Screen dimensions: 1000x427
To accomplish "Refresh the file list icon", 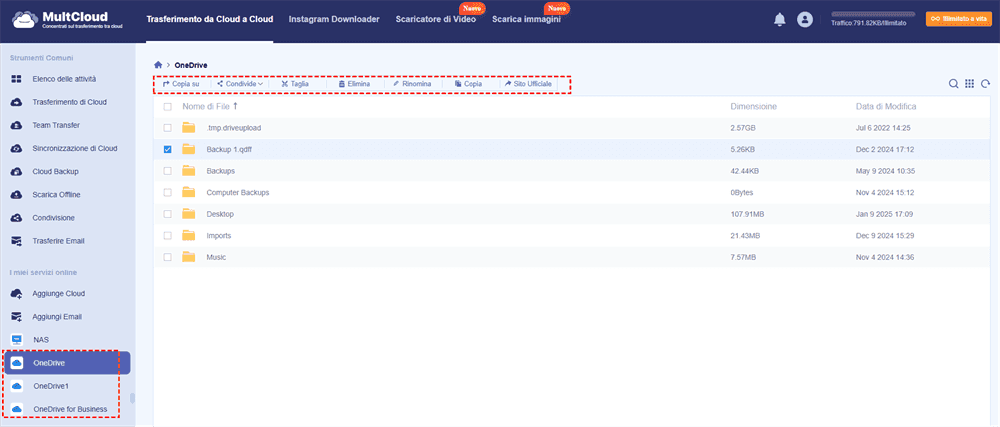I will coord(985,83).
